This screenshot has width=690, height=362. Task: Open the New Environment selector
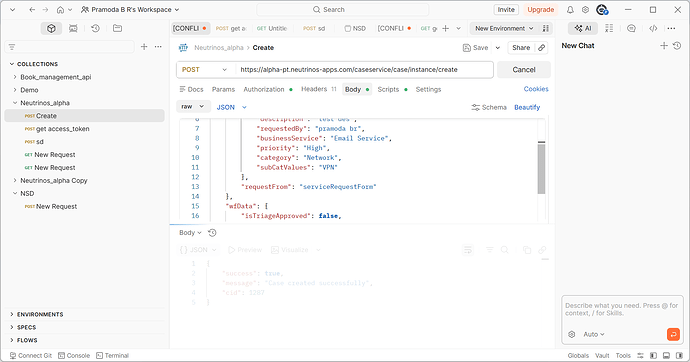504,29
